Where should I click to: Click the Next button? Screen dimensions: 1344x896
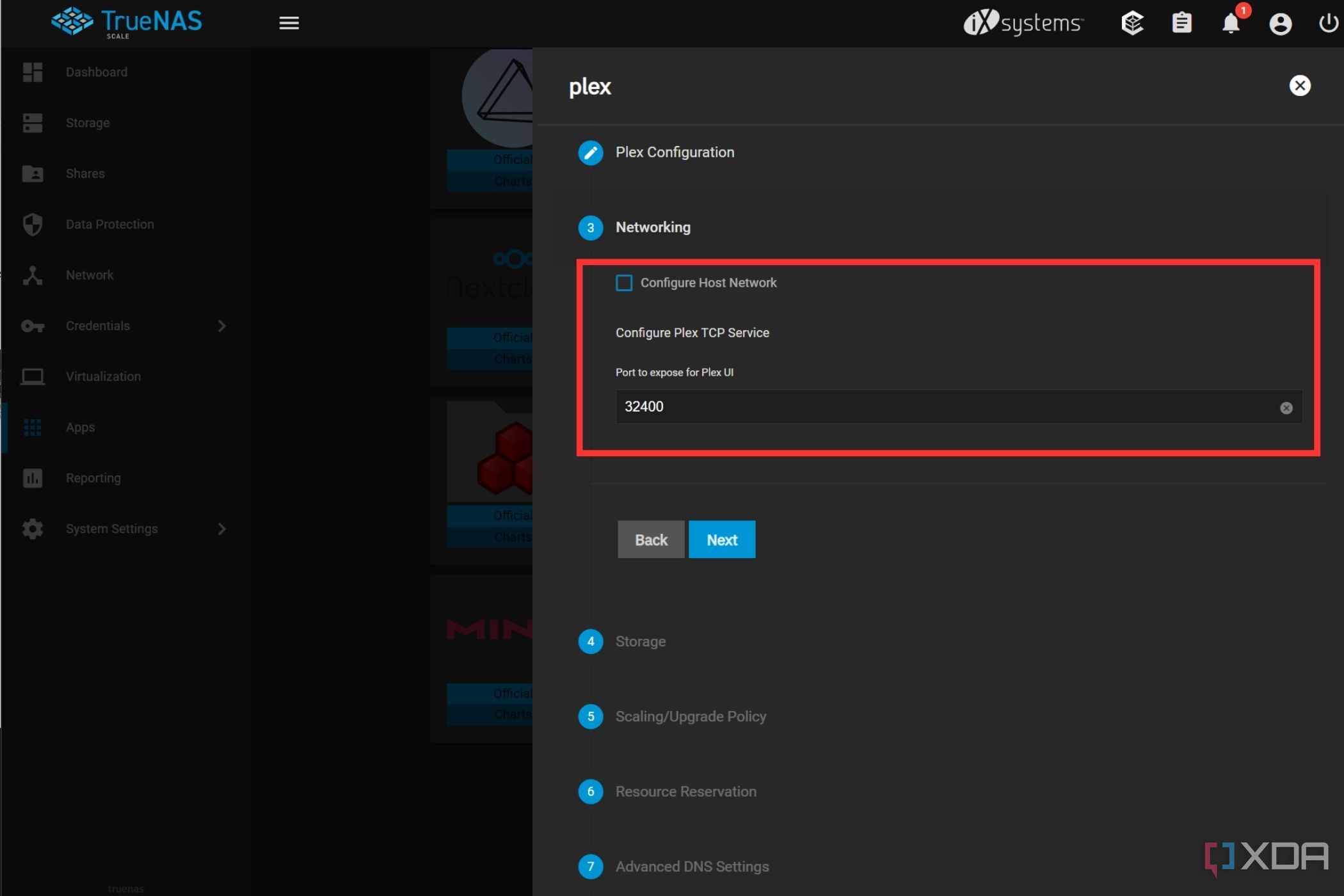click(x=721, y=539)
